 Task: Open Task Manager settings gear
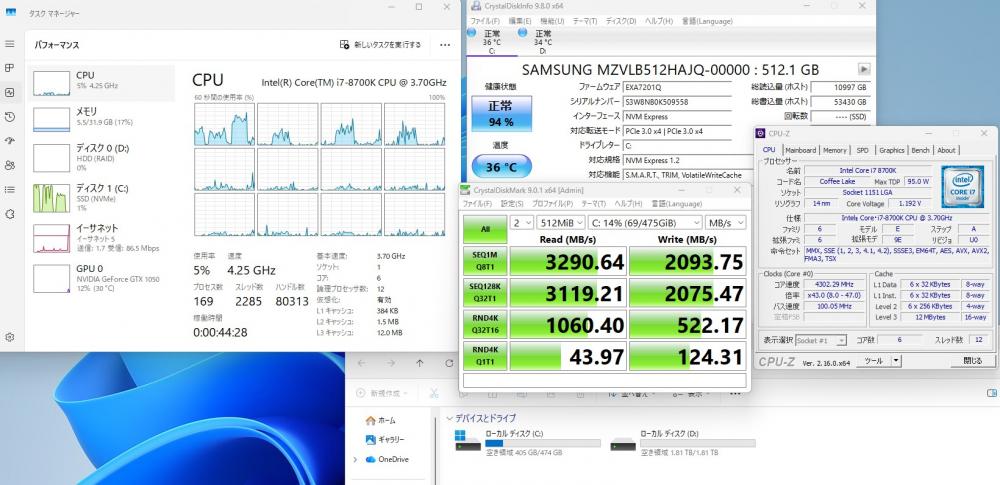pos(10,338)
